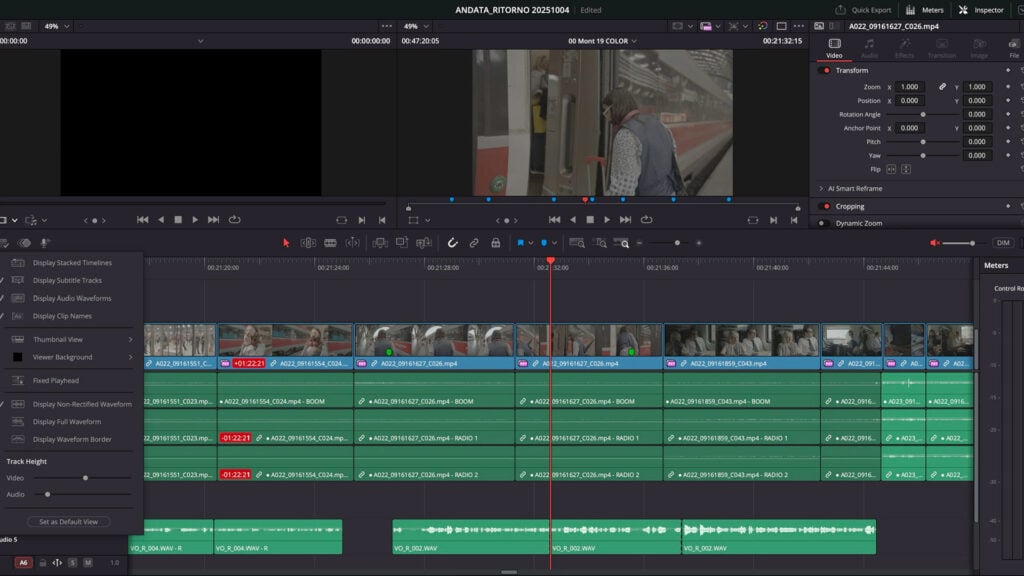This screenshot has width=1024, height=576.
Task: Expand the Thumbnail View submenu
Action: [x=131, y=340]
